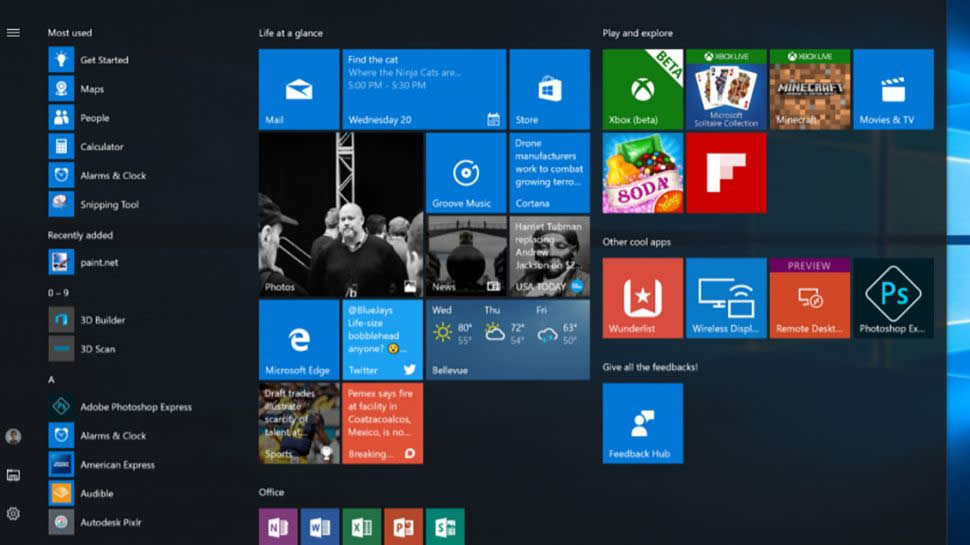Launch Microsoft Edge tile
Image resolution: width=970 pixels, height=545 pixels.
tap(298, 340)
